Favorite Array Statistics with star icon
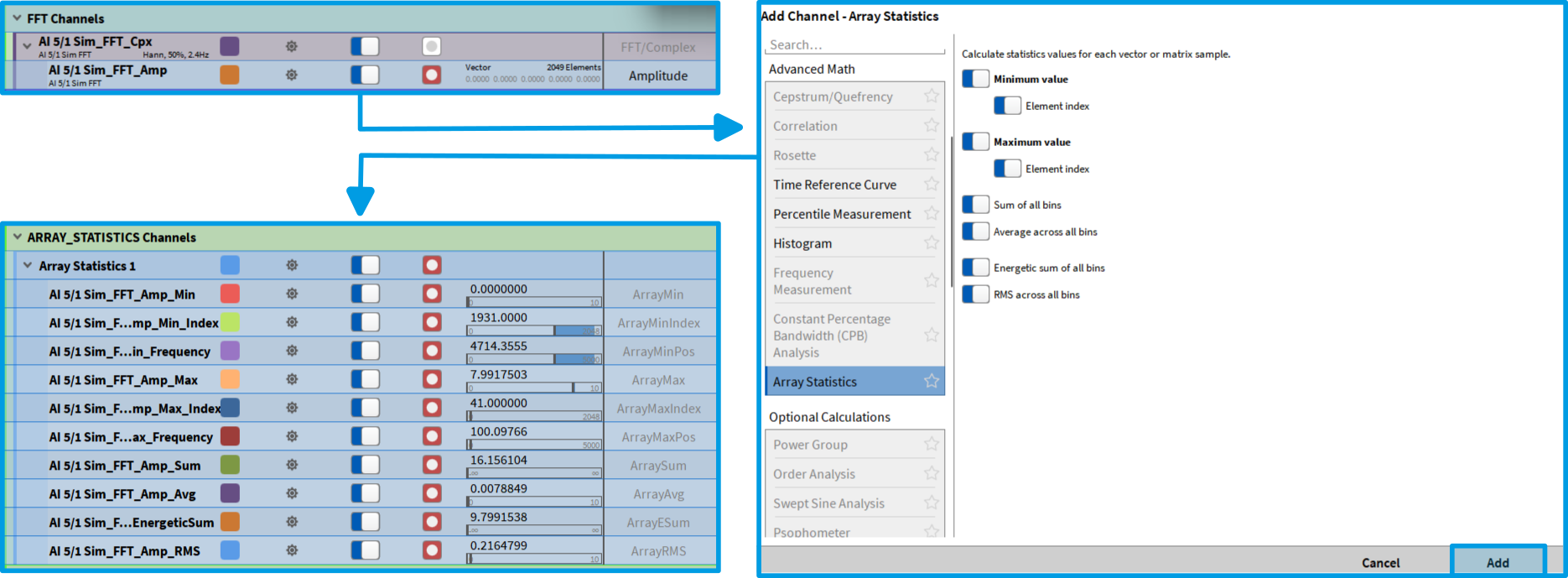The image size is (1568, 578). point(931,381)
